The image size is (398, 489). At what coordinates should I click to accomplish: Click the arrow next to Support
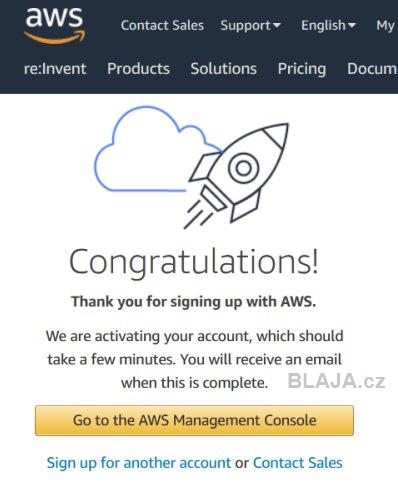point(277,25)
